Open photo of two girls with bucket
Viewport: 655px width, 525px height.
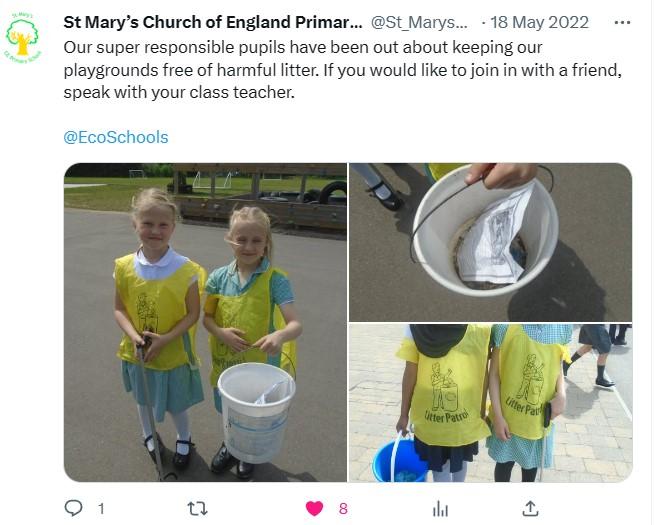(205, 322)
